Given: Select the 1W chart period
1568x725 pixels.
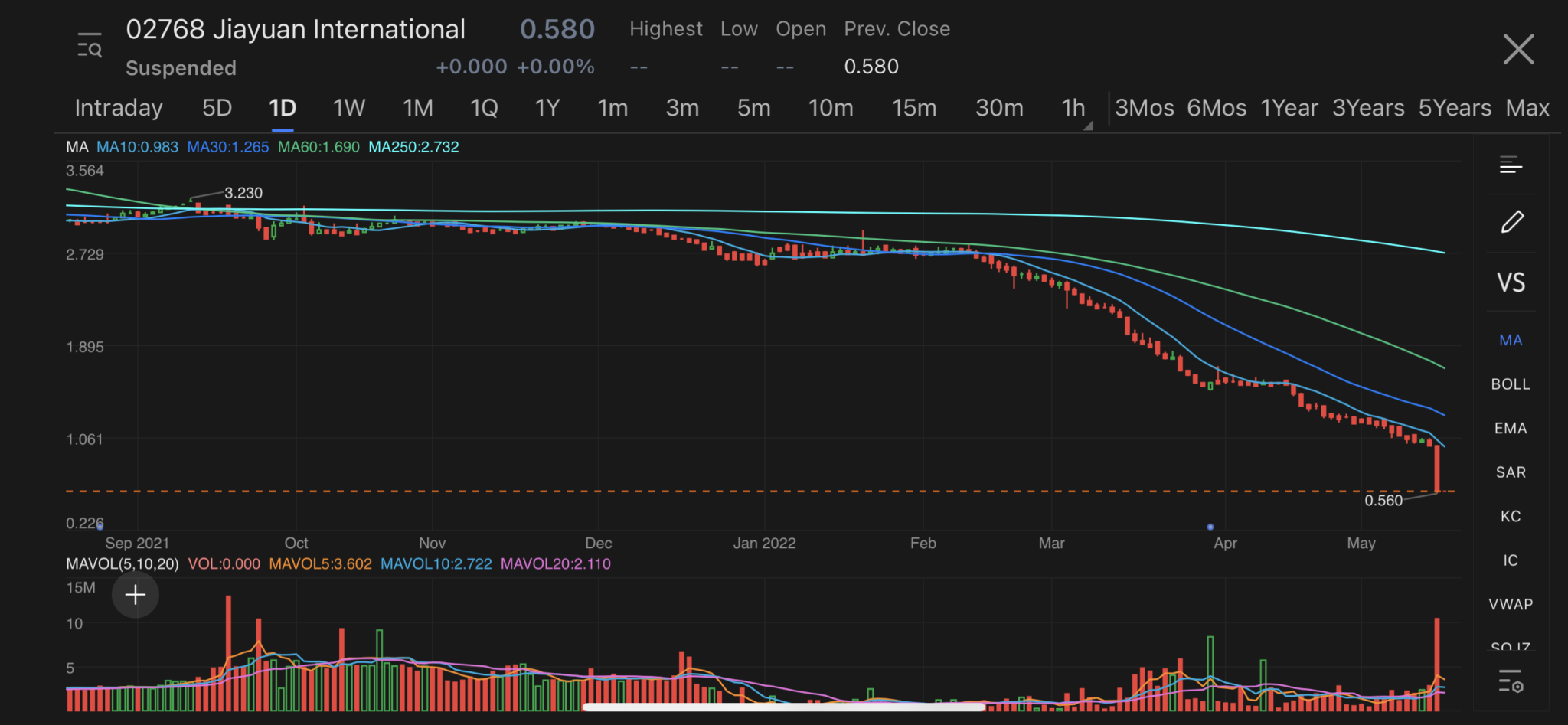Looking at the screenshot, I should [349, 108].
